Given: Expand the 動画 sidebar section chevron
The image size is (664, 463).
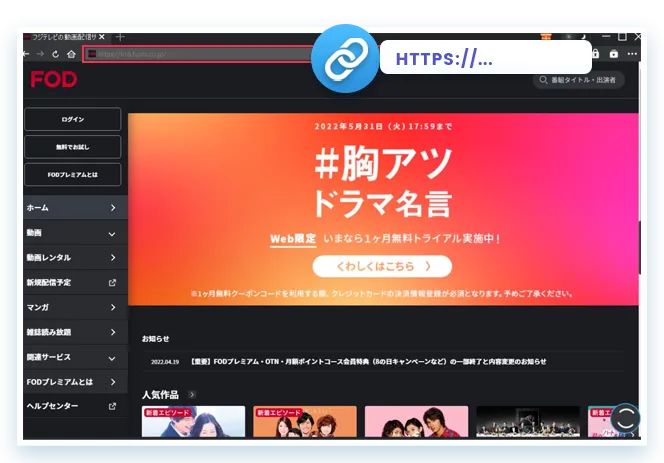Looking at the screenshot, I should (x=112, y=234).
